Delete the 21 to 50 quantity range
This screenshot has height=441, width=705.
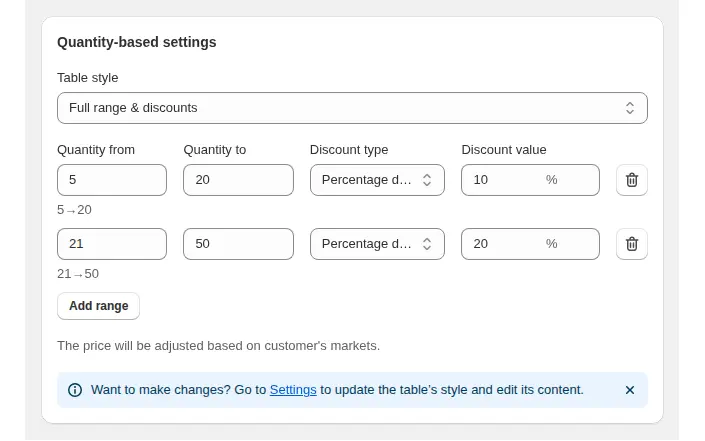point(631,244)
